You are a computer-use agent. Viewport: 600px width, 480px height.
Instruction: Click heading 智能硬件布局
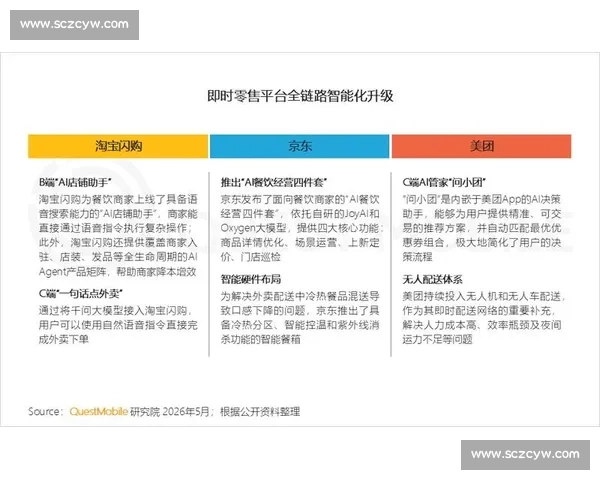pyautogui.click(x=251, y=279)
